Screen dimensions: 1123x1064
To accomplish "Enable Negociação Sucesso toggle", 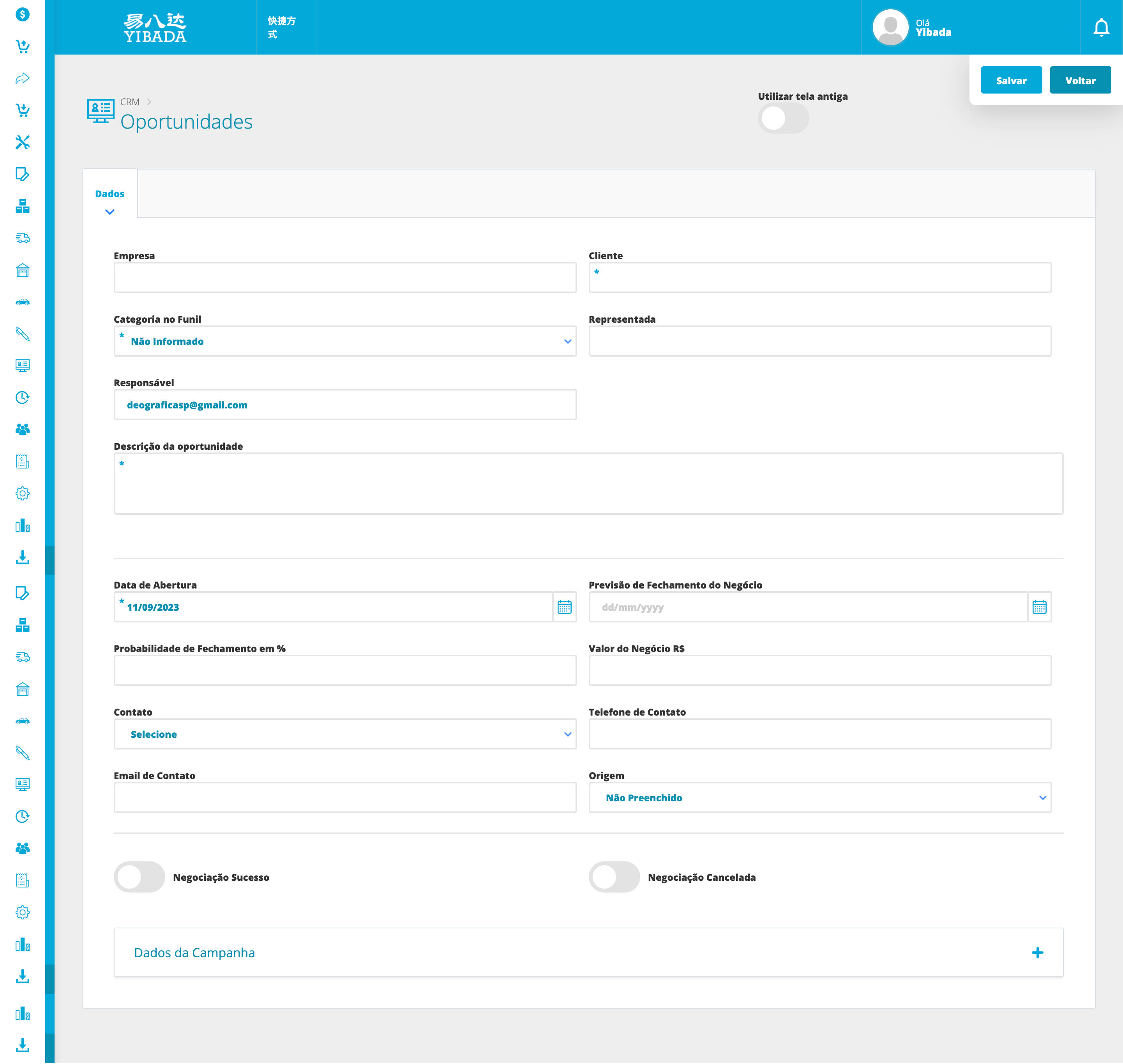I will 139,877.
